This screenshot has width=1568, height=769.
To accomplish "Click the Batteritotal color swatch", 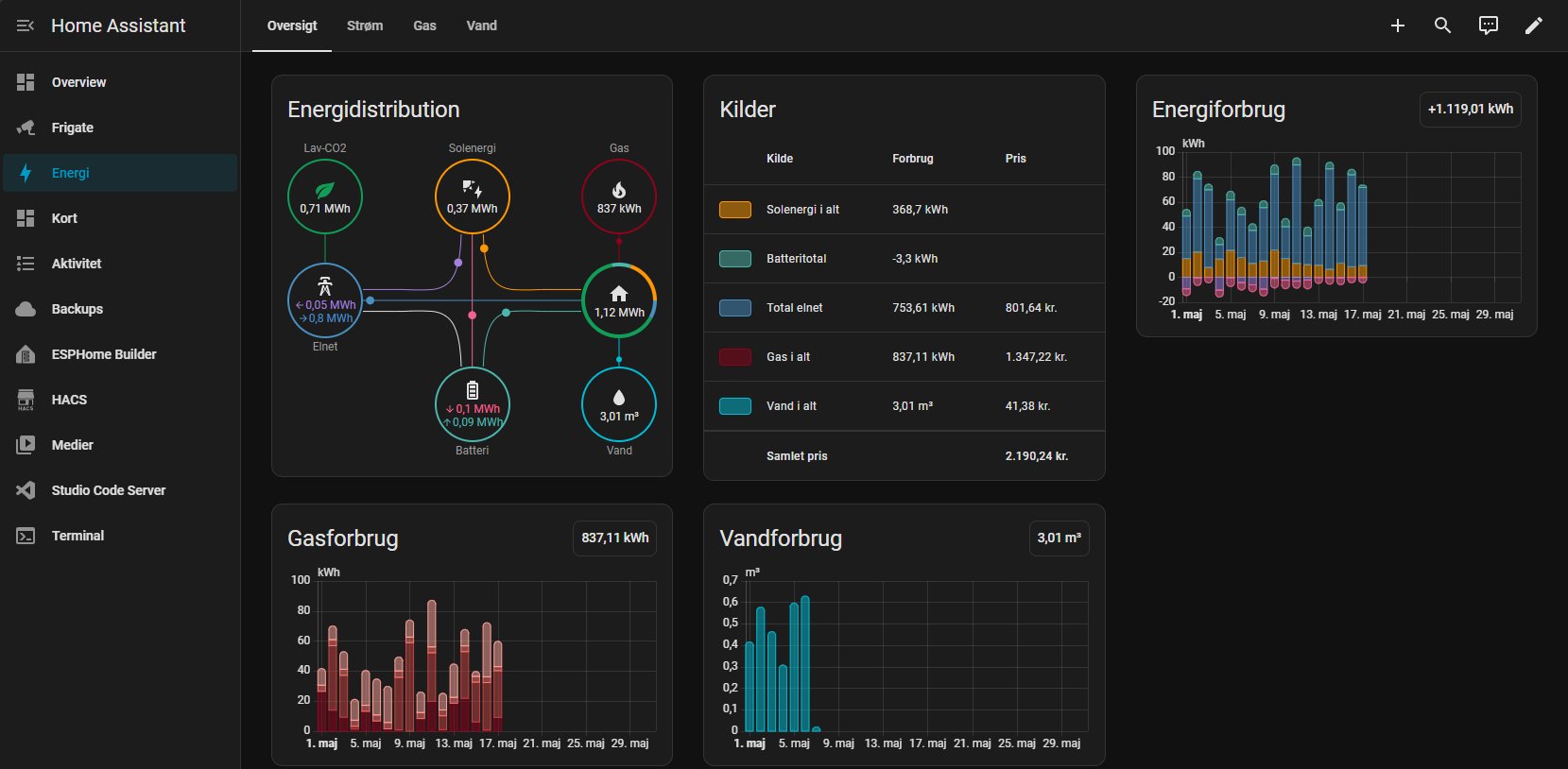I will click(x=735, y=259).
